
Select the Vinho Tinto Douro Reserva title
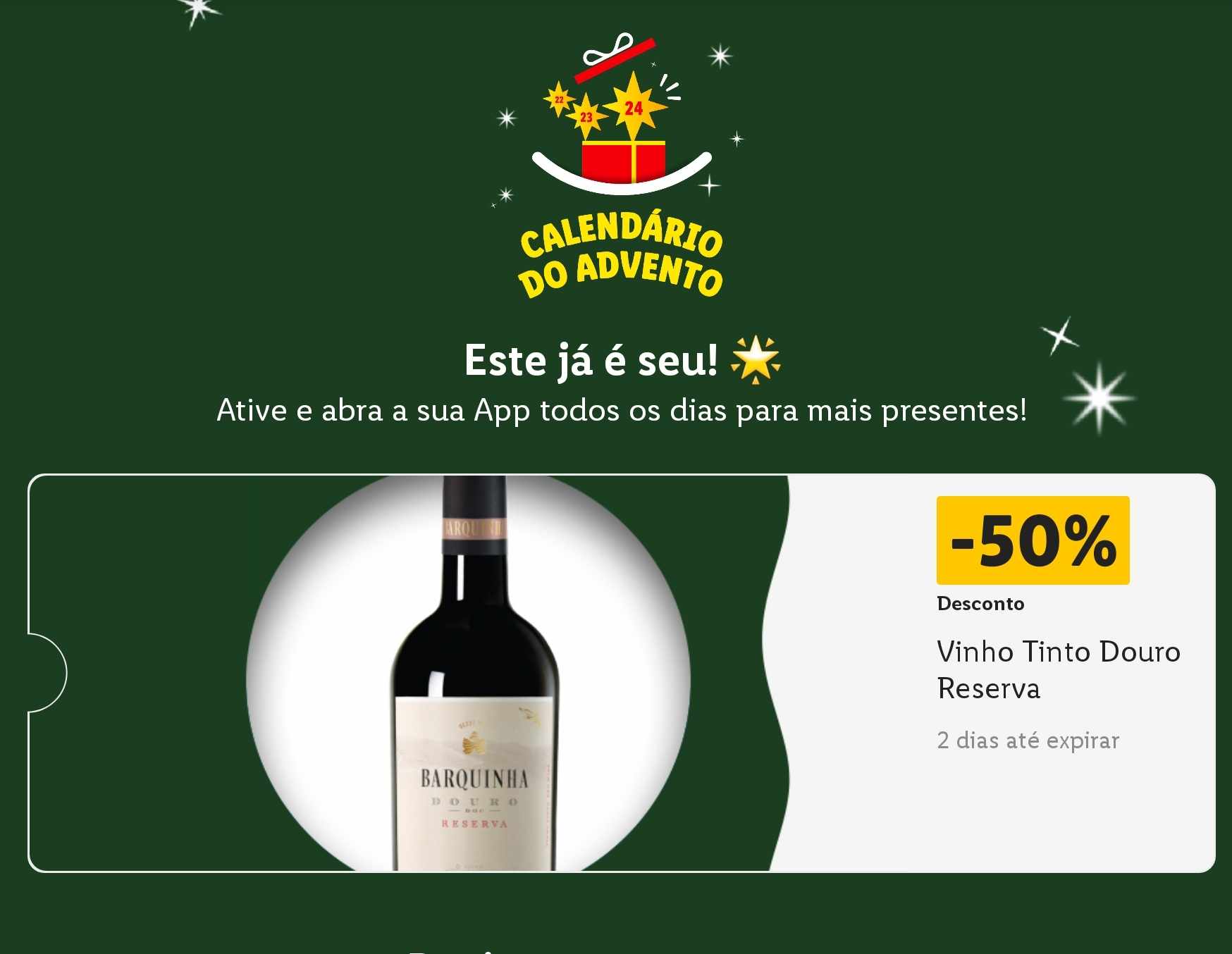tap(1059, 670)
